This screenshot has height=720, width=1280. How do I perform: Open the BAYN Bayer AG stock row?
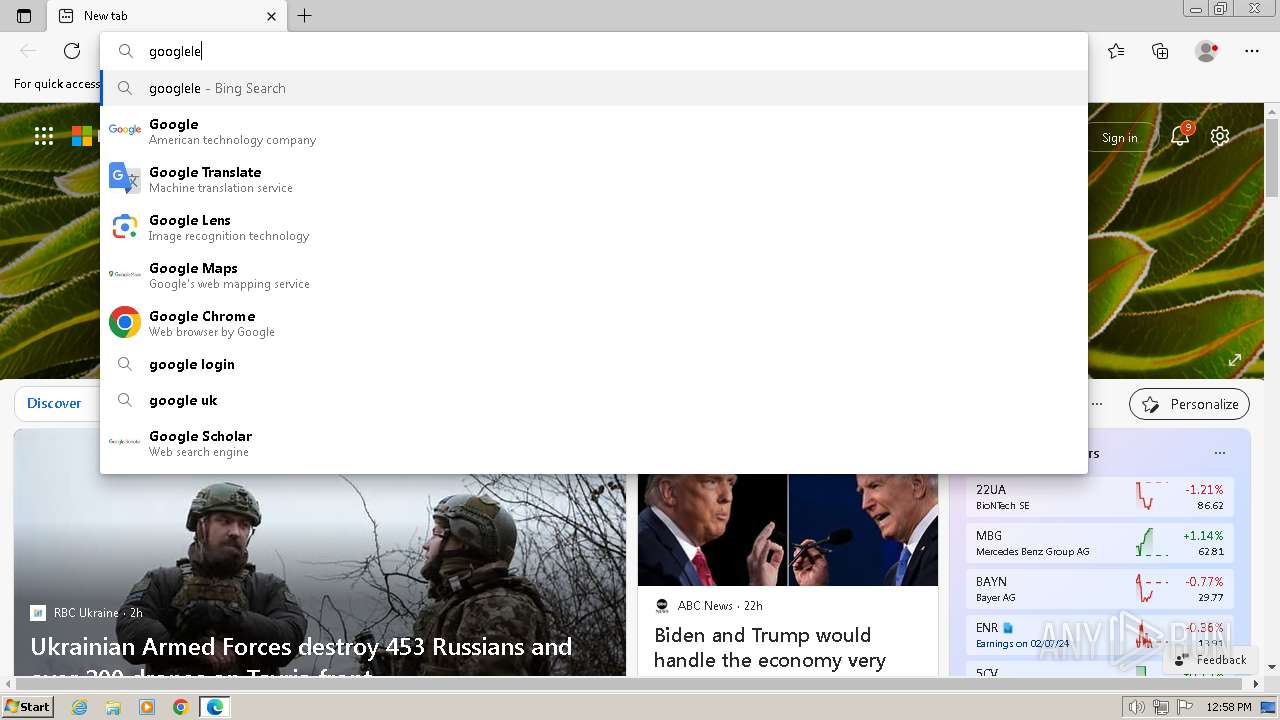pyautogui.click(x=1099, y=589)
